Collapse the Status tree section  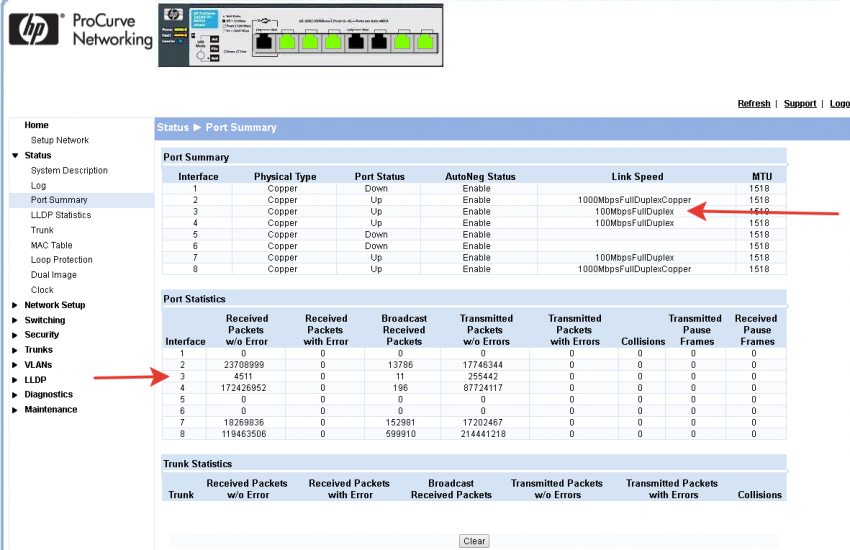(x=14, y=156)
